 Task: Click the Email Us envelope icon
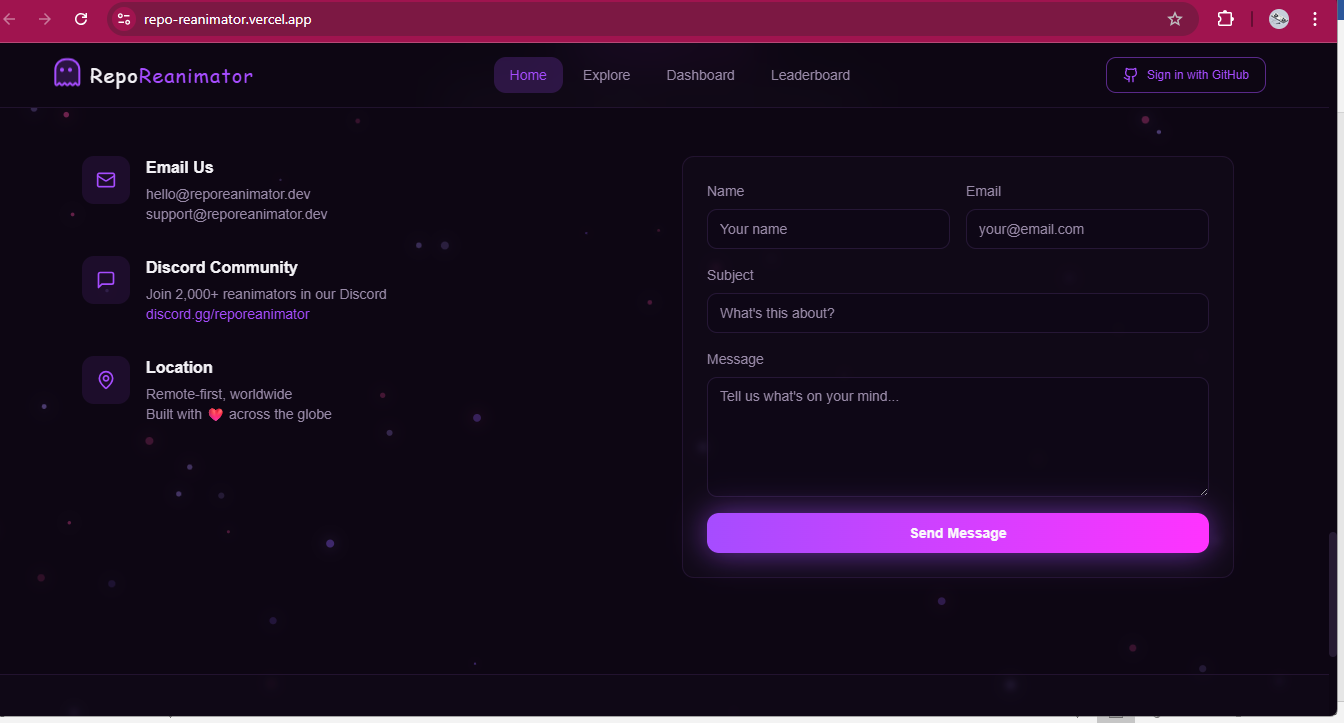(106, 180)
